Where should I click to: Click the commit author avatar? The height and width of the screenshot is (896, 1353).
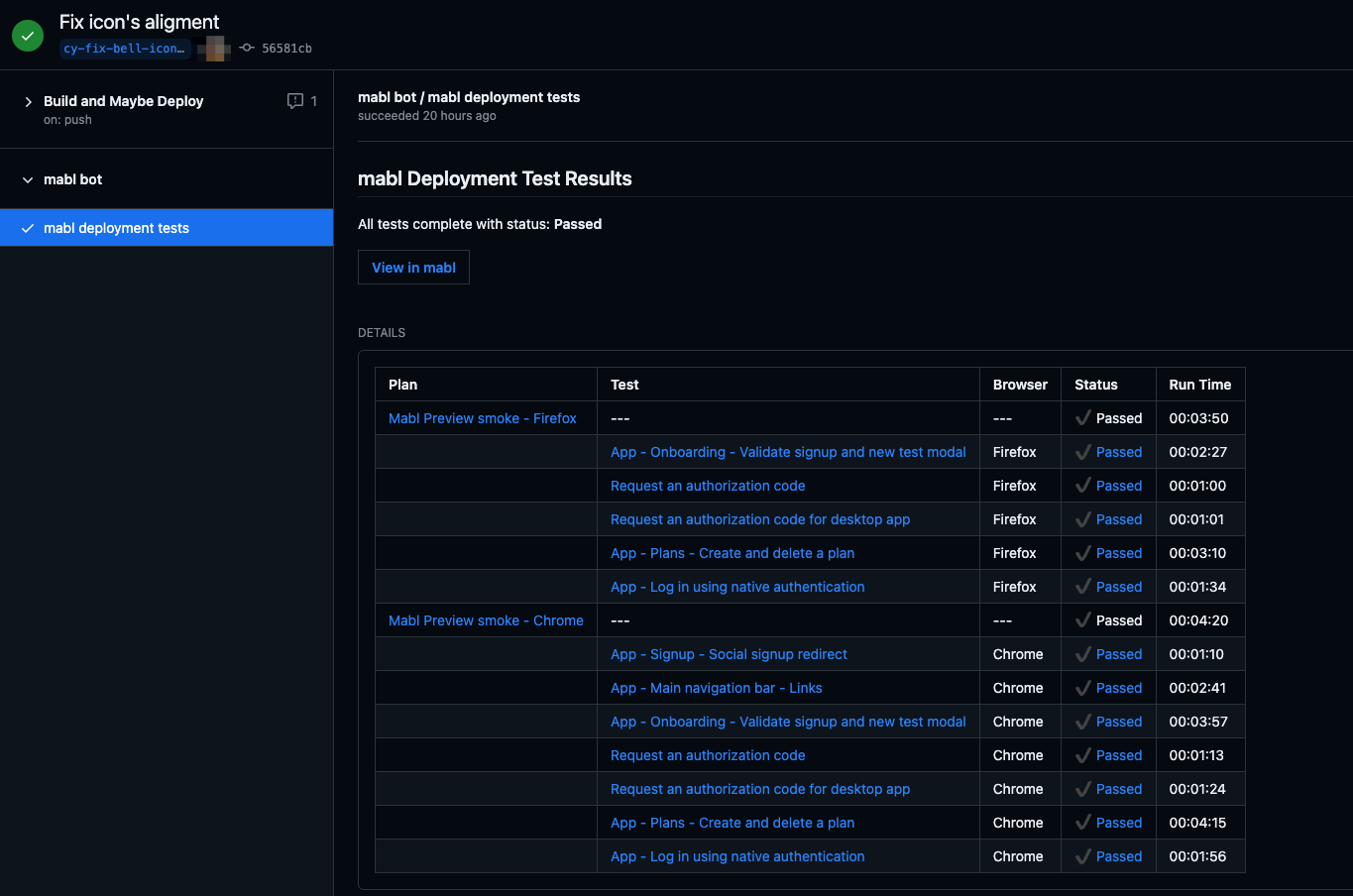click(212, 48)
